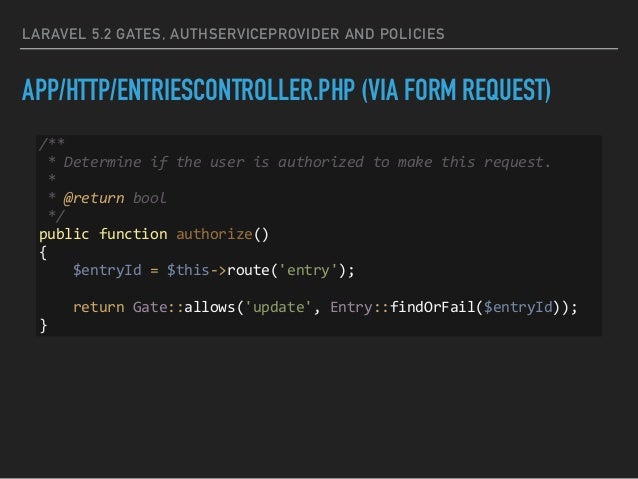Click the 'public' keyword in the code
Image resolution: width=638 pixels, height=479 pixels.
tap(64, 234)
